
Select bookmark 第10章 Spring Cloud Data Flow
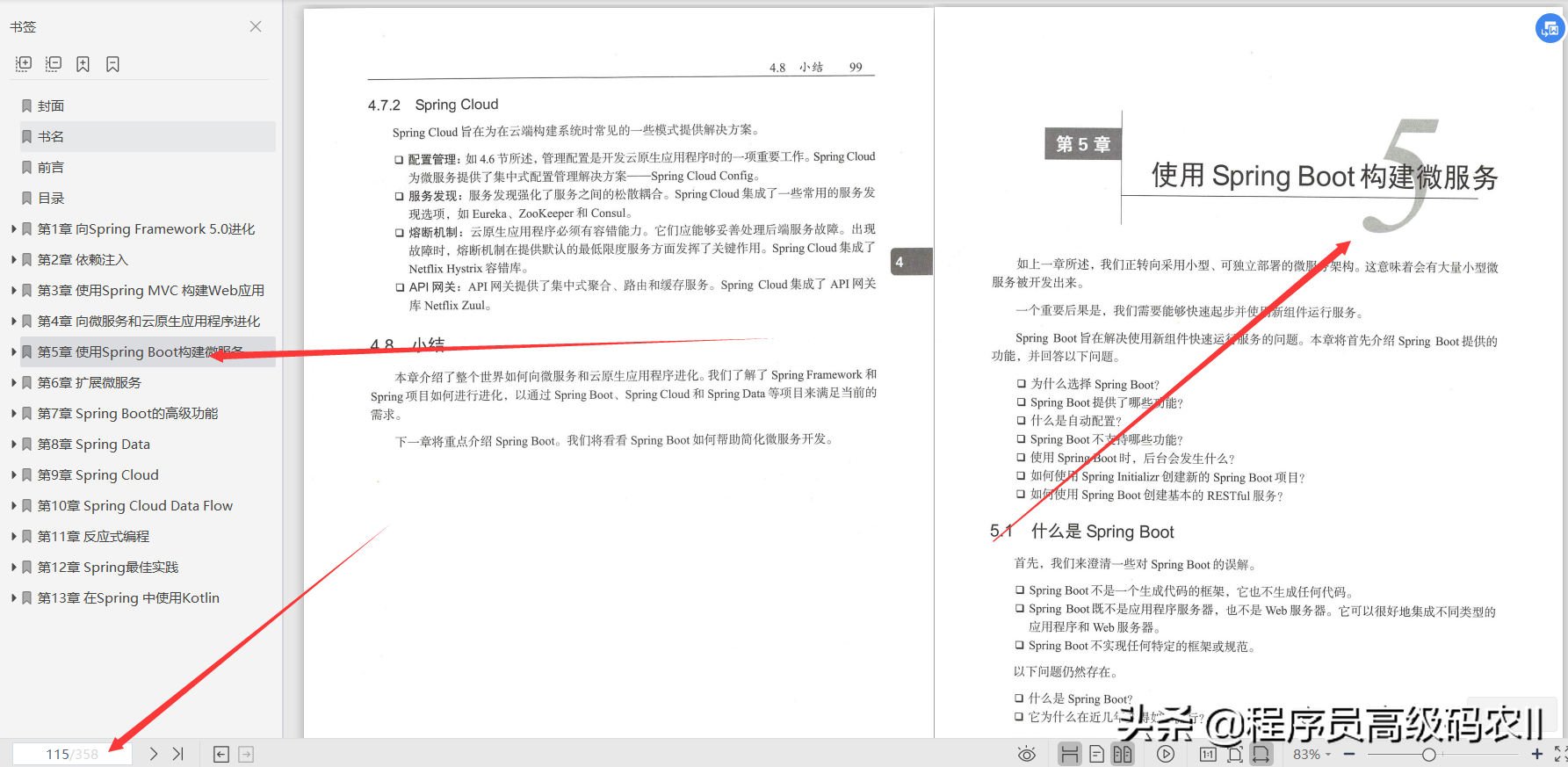click(x=134, y=505)
